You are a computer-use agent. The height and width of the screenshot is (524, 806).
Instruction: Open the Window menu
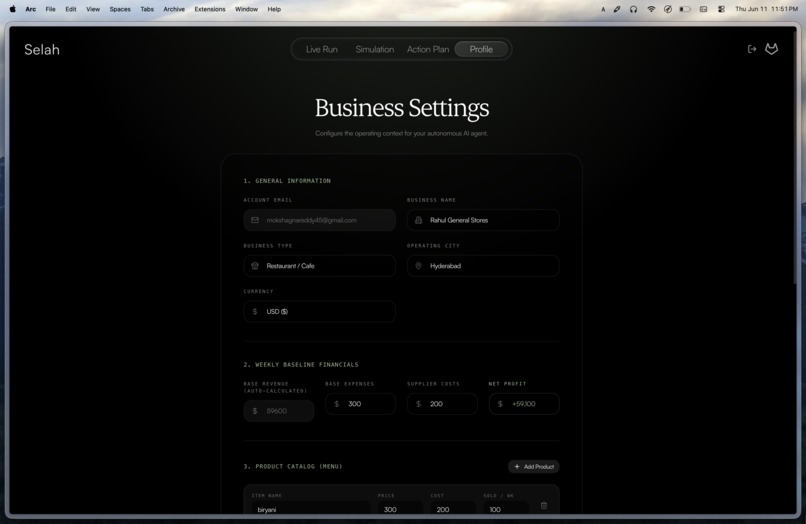[246, 9]
